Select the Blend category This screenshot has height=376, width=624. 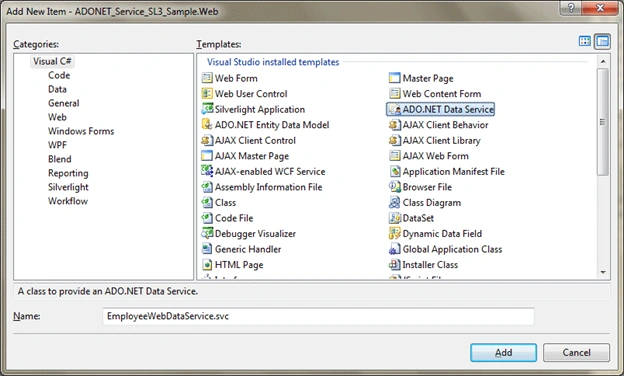click(60, 159)
